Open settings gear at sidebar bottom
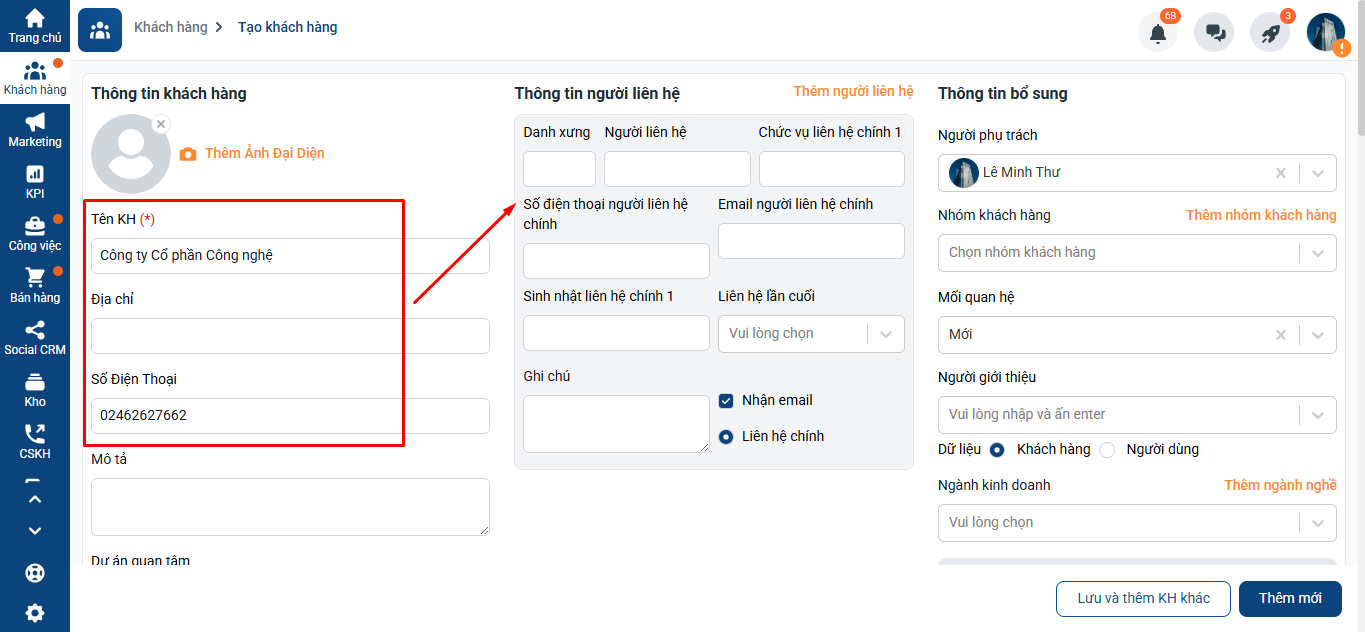 (x=35, y=613)
